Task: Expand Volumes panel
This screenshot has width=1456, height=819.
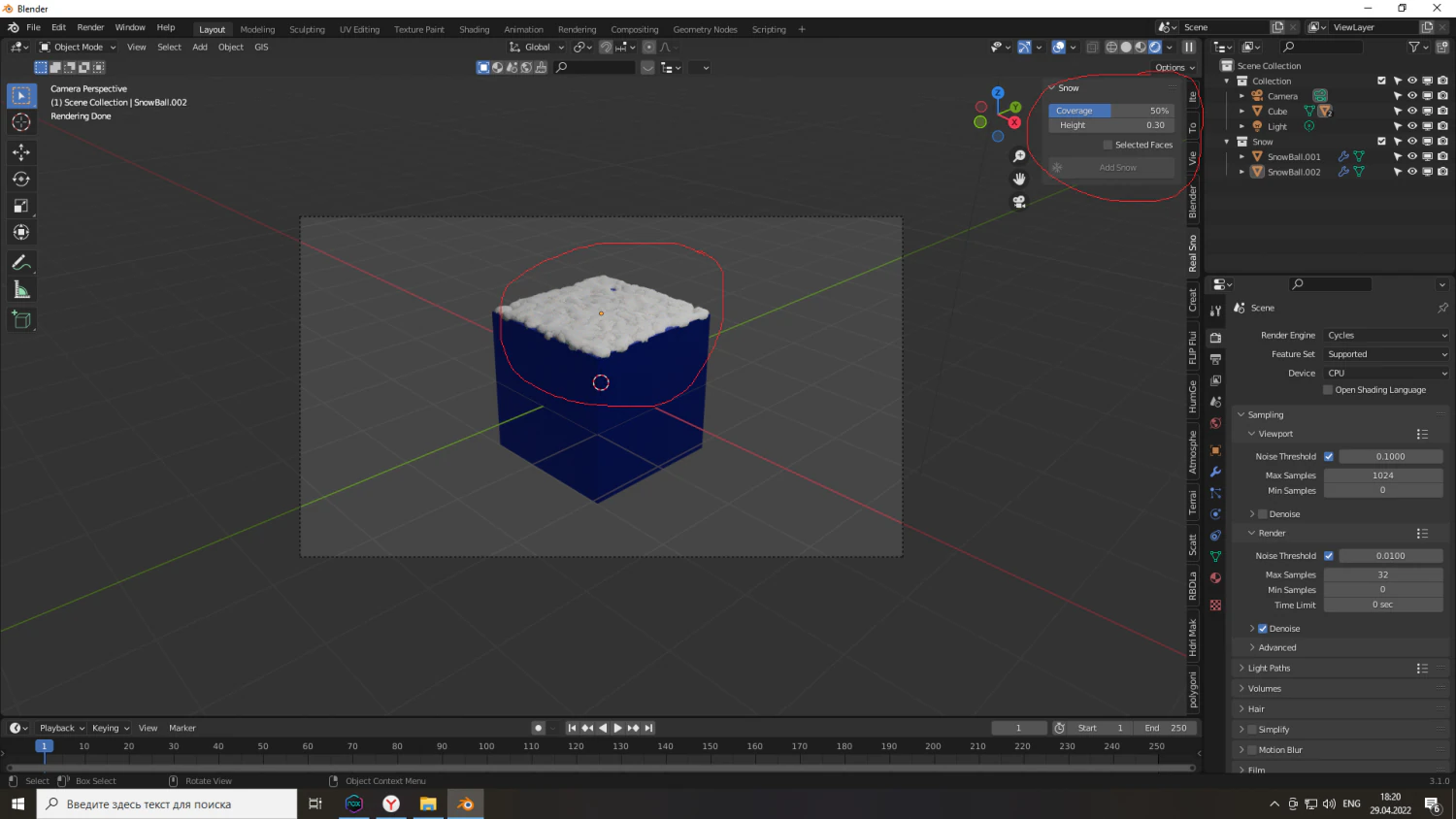Action: (x=1264, y=689)
